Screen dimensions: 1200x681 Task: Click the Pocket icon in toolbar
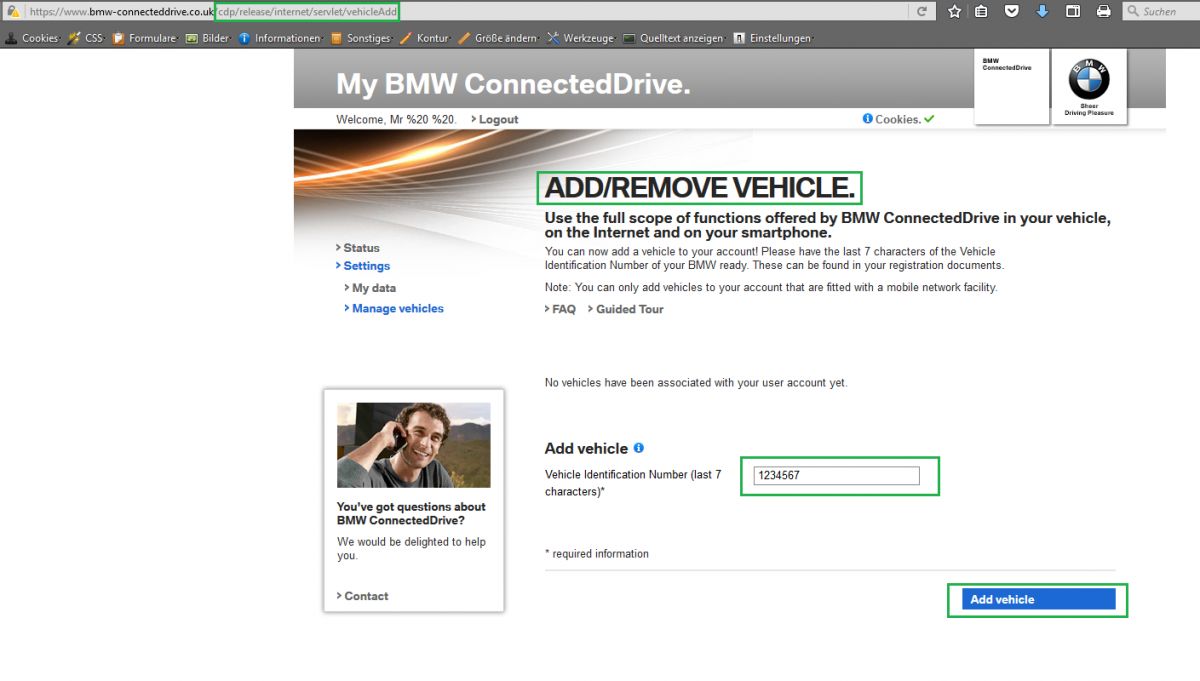pyautogui.click(x=1012, y=11)
